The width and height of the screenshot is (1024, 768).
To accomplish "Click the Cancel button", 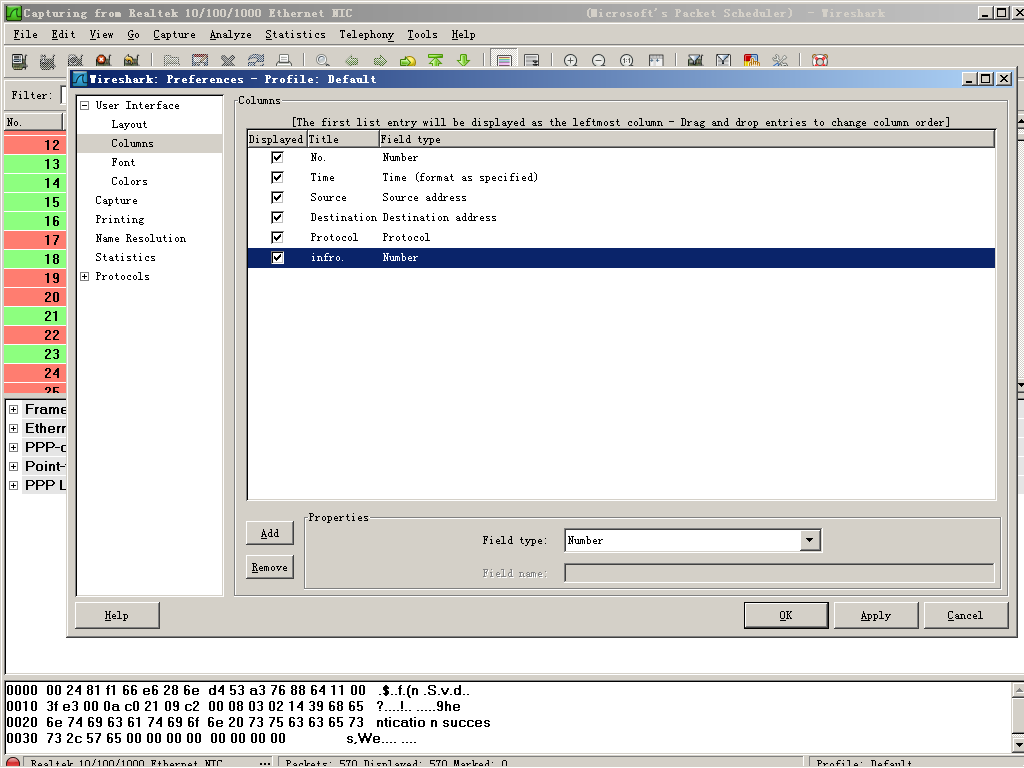I will pos(965,615).
